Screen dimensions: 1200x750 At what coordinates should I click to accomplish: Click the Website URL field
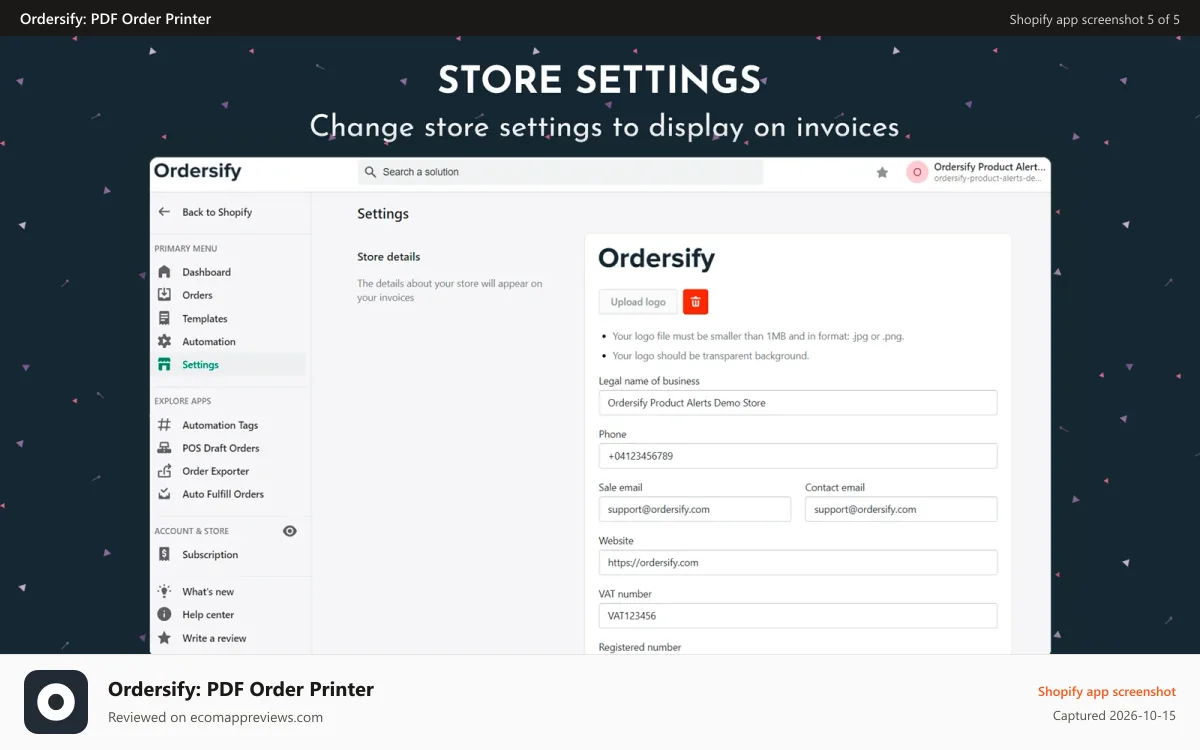point(798,562)
